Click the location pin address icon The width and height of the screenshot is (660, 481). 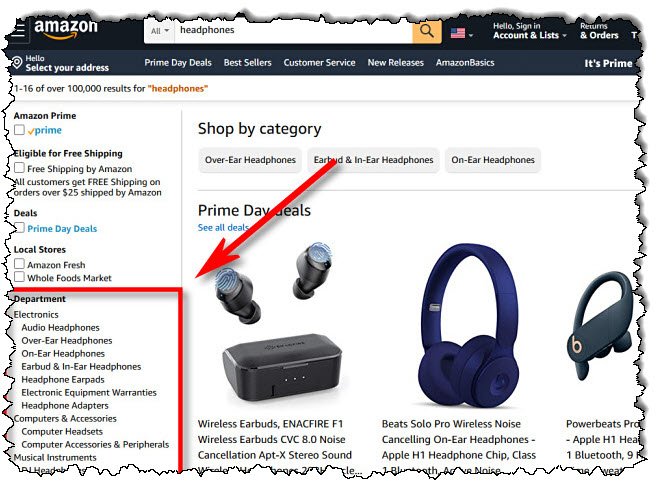17,63
